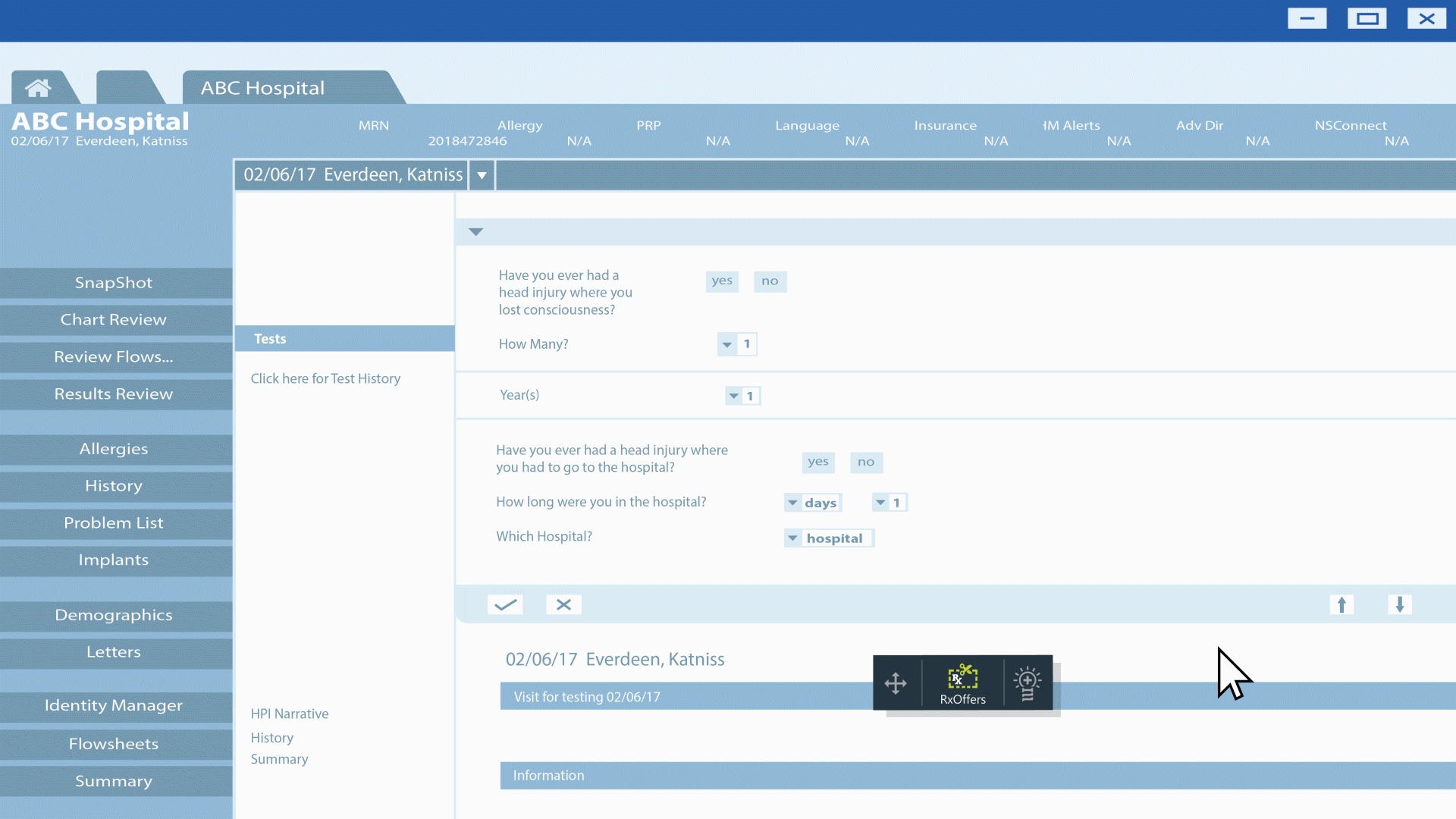Open Problem List in the sidebar

pyautogui.click(x=115, y=523)
